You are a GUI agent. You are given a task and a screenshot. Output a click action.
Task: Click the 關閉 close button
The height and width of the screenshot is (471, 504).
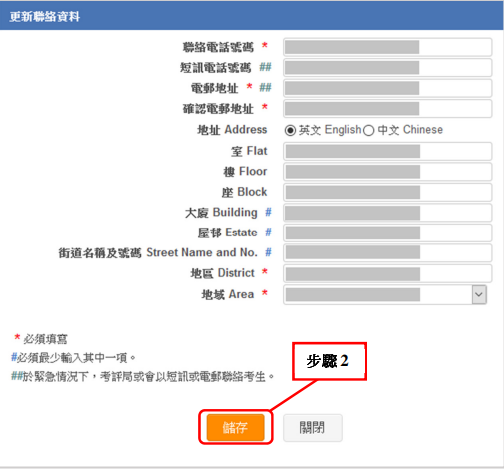[312, 427]
